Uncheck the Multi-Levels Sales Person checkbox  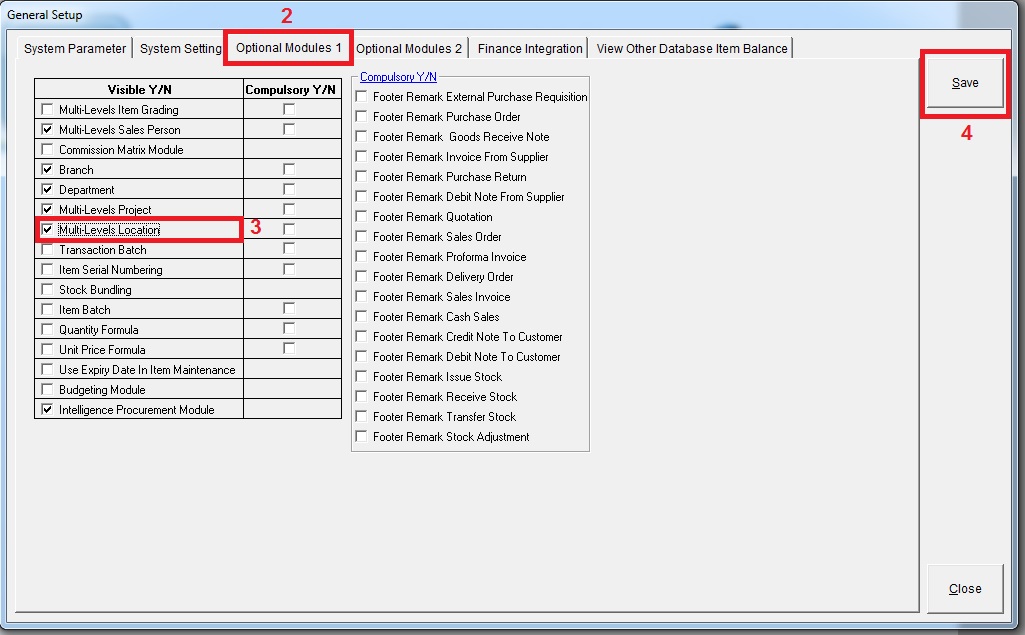pyautogui.click(x=47, y=130)
